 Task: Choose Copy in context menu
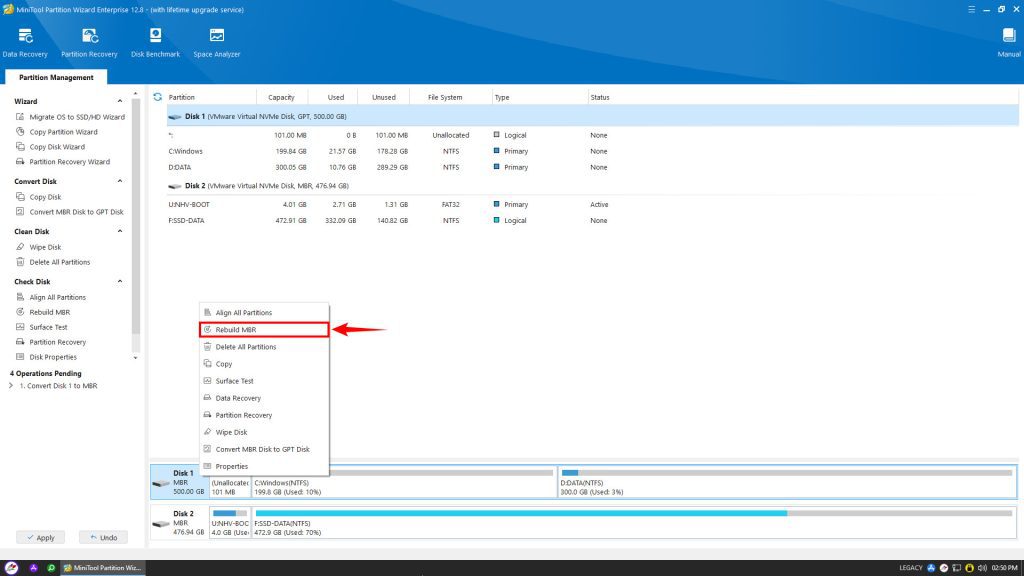pyautogui.click(x=264, y=364)
